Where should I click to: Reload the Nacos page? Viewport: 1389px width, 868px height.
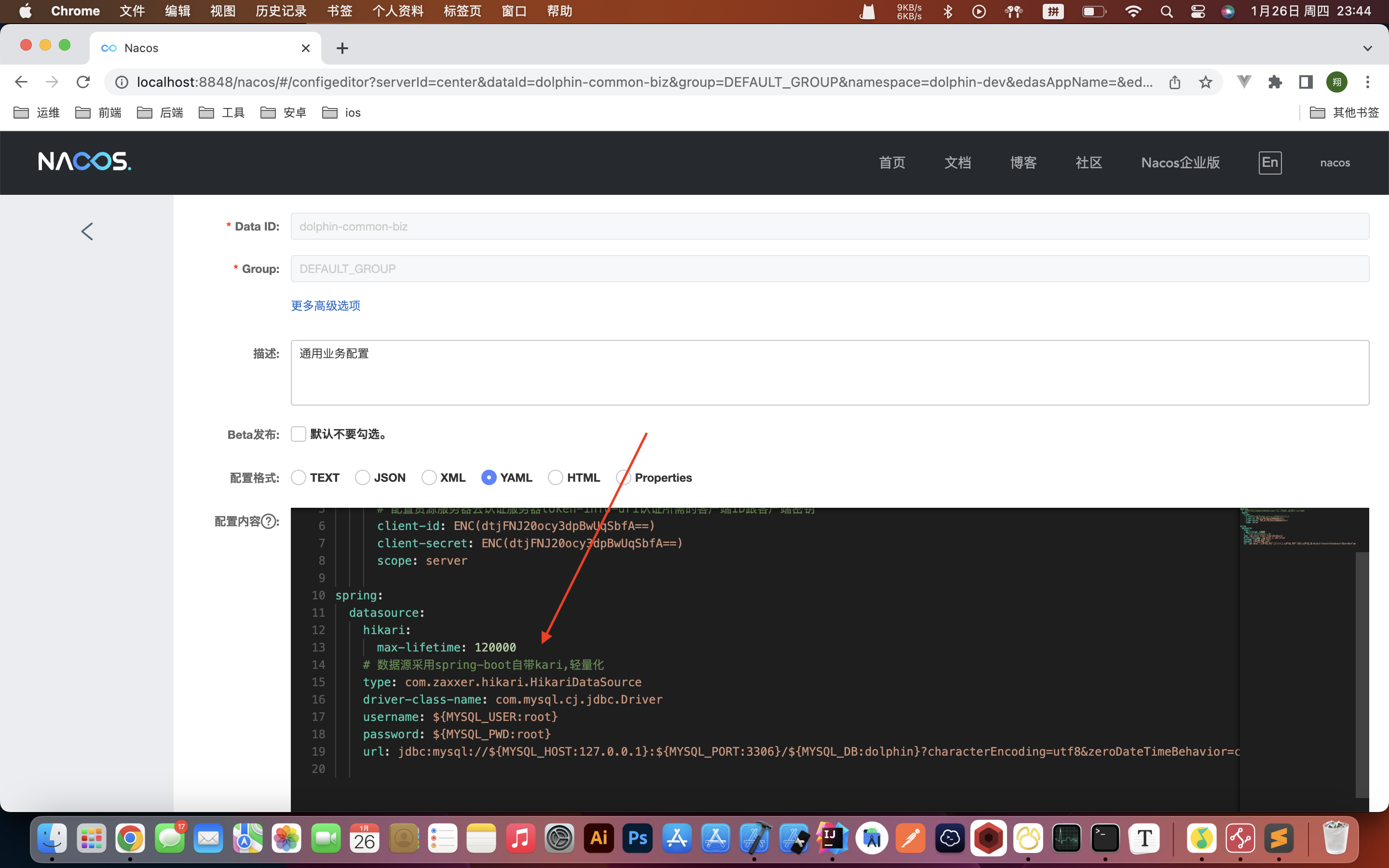pyautogui.click(x=83, y=82)
